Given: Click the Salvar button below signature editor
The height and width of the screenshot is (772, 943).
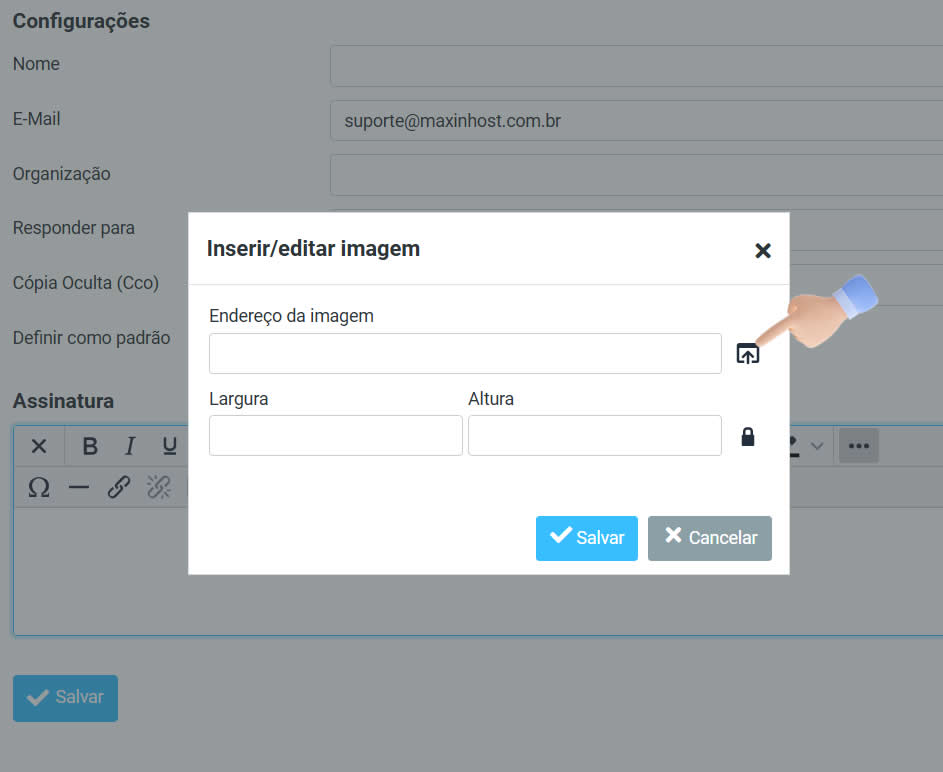Looking at the screenshot, I should [65, 698].
